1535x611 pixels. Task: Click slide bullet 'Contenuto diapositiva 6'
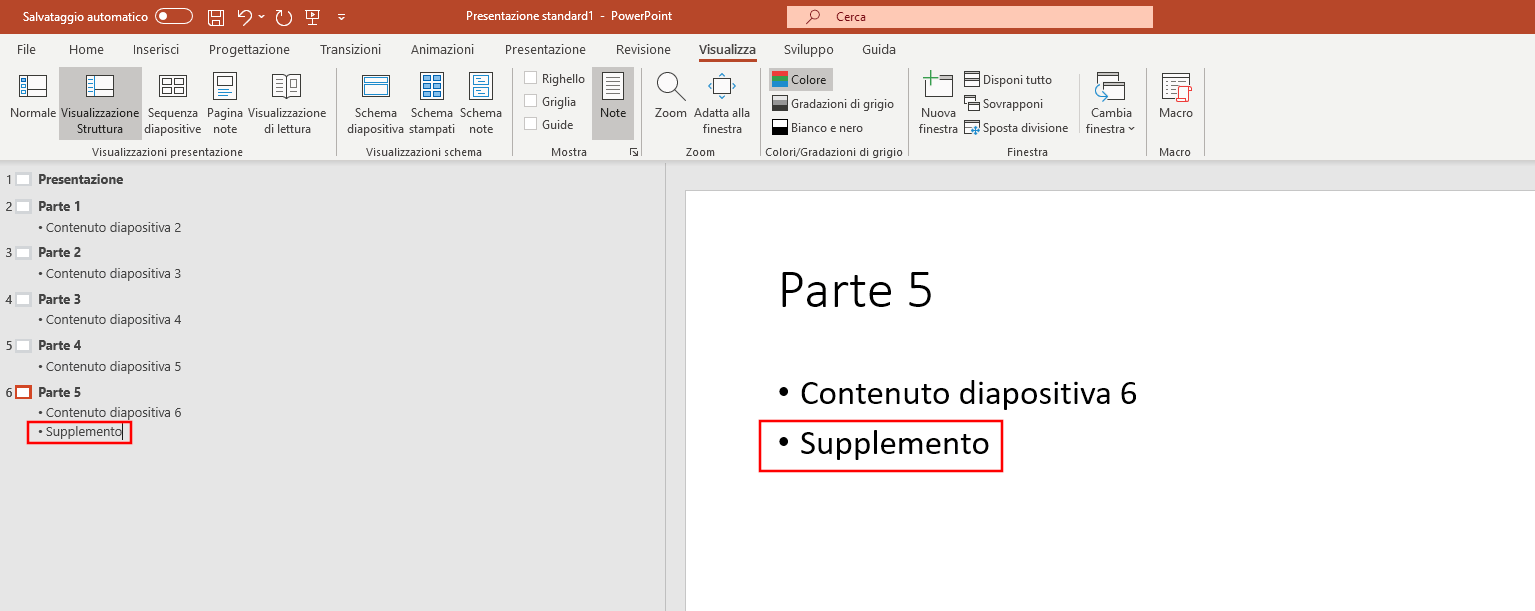(968, 393)
